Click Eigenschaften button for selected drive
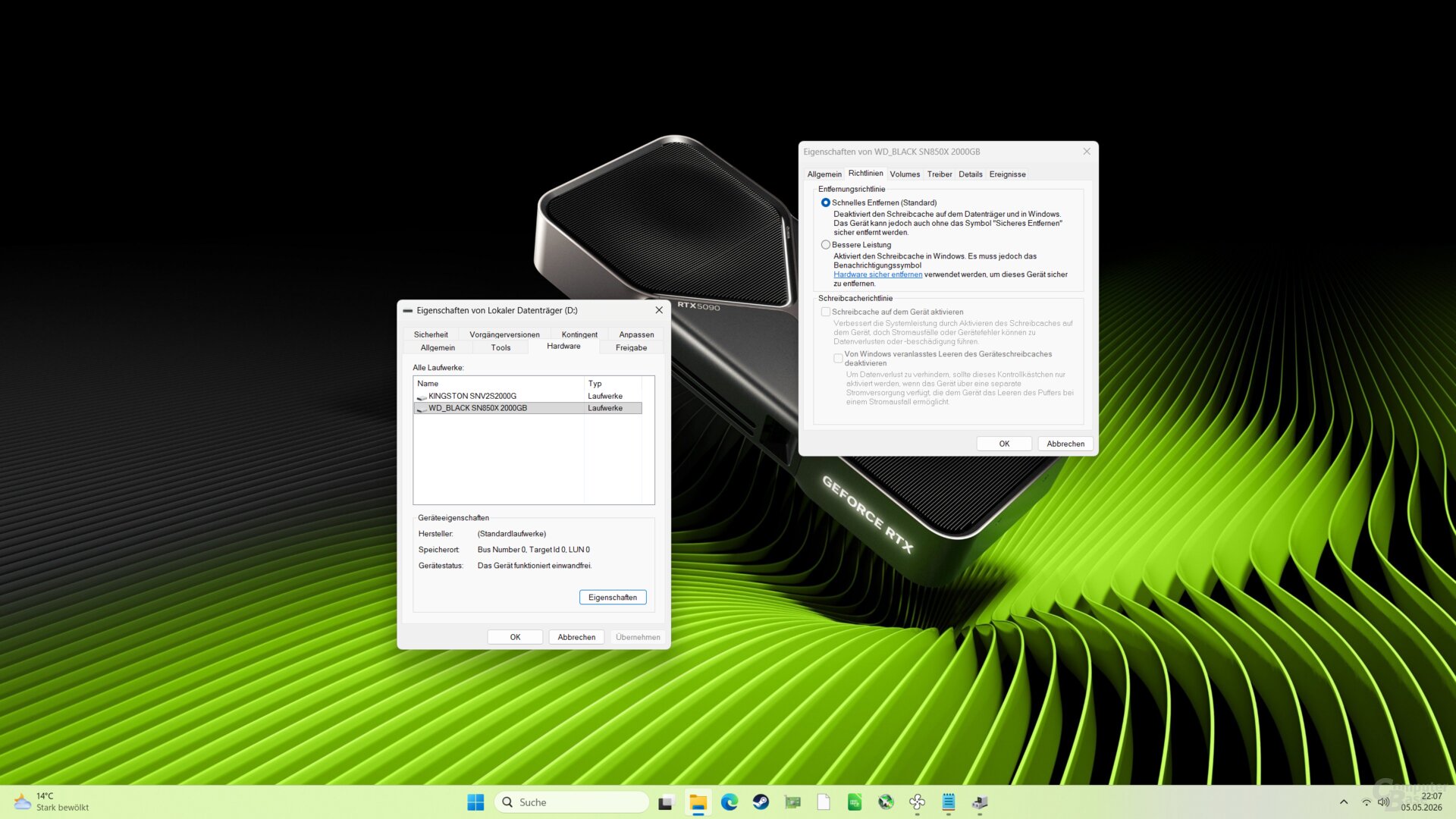 tap(613, 598)
